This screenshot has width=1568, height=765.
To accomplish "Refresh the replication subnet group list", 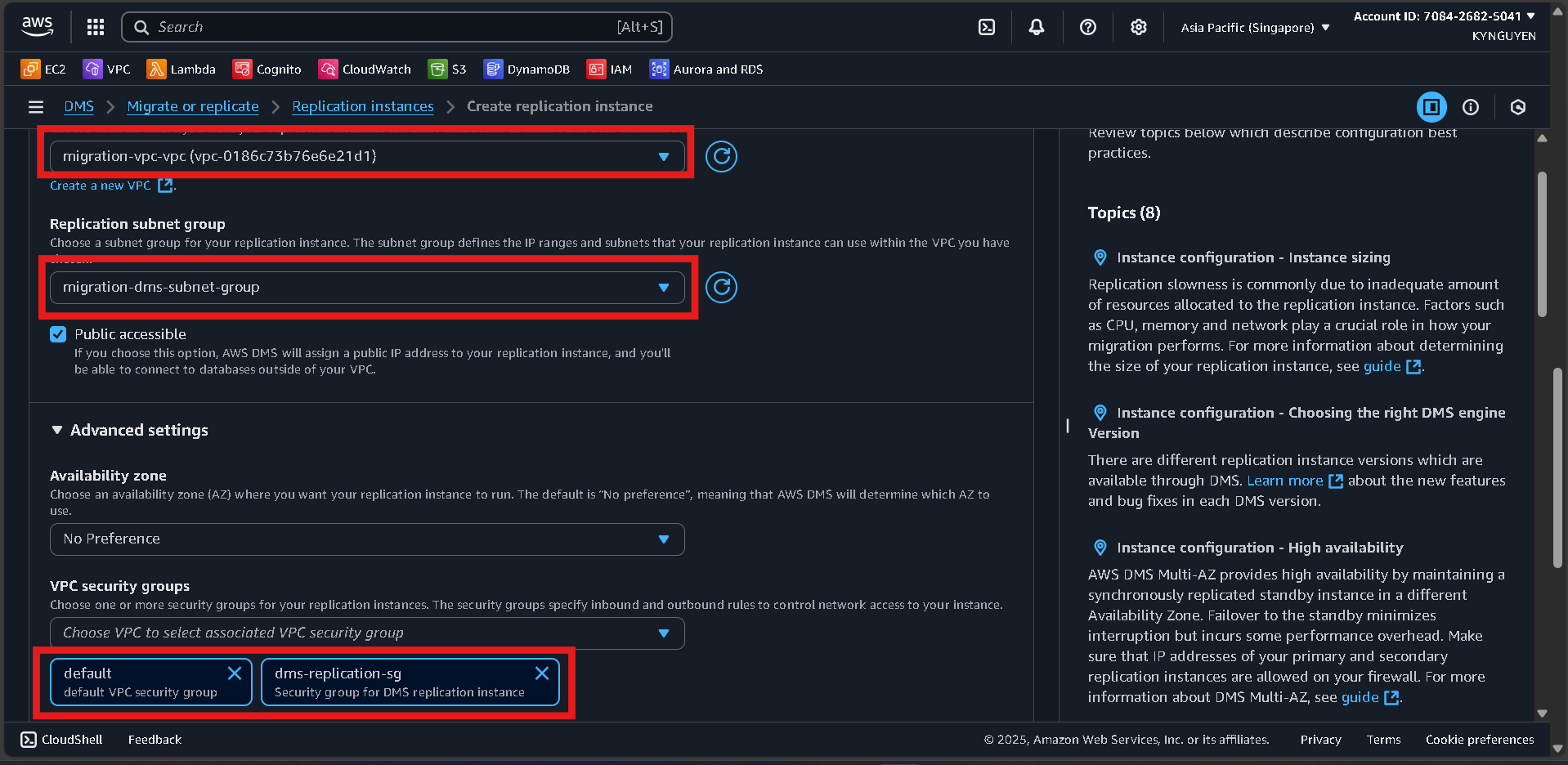I will click(x=721, y=287).
